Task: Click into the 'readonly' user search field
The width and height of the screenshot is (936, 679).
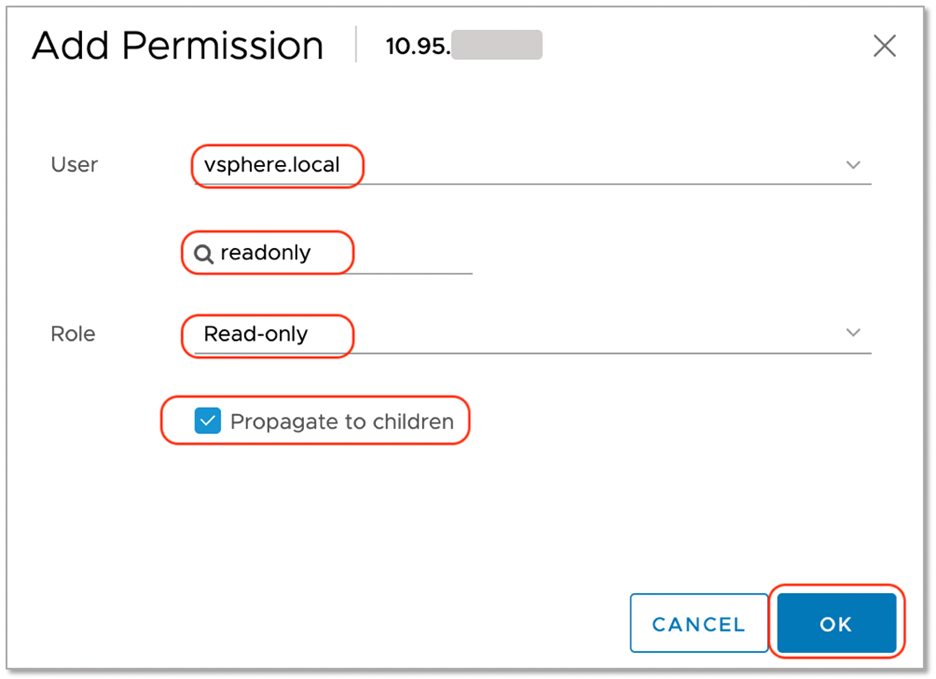Action: [266, 253]
